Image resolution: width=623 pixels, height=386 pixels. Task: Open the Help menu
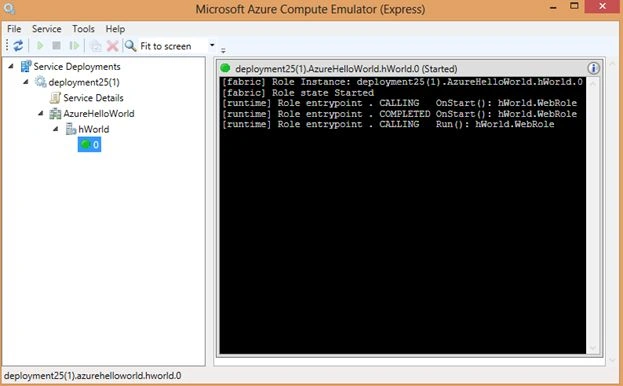(x=115, y=29)
